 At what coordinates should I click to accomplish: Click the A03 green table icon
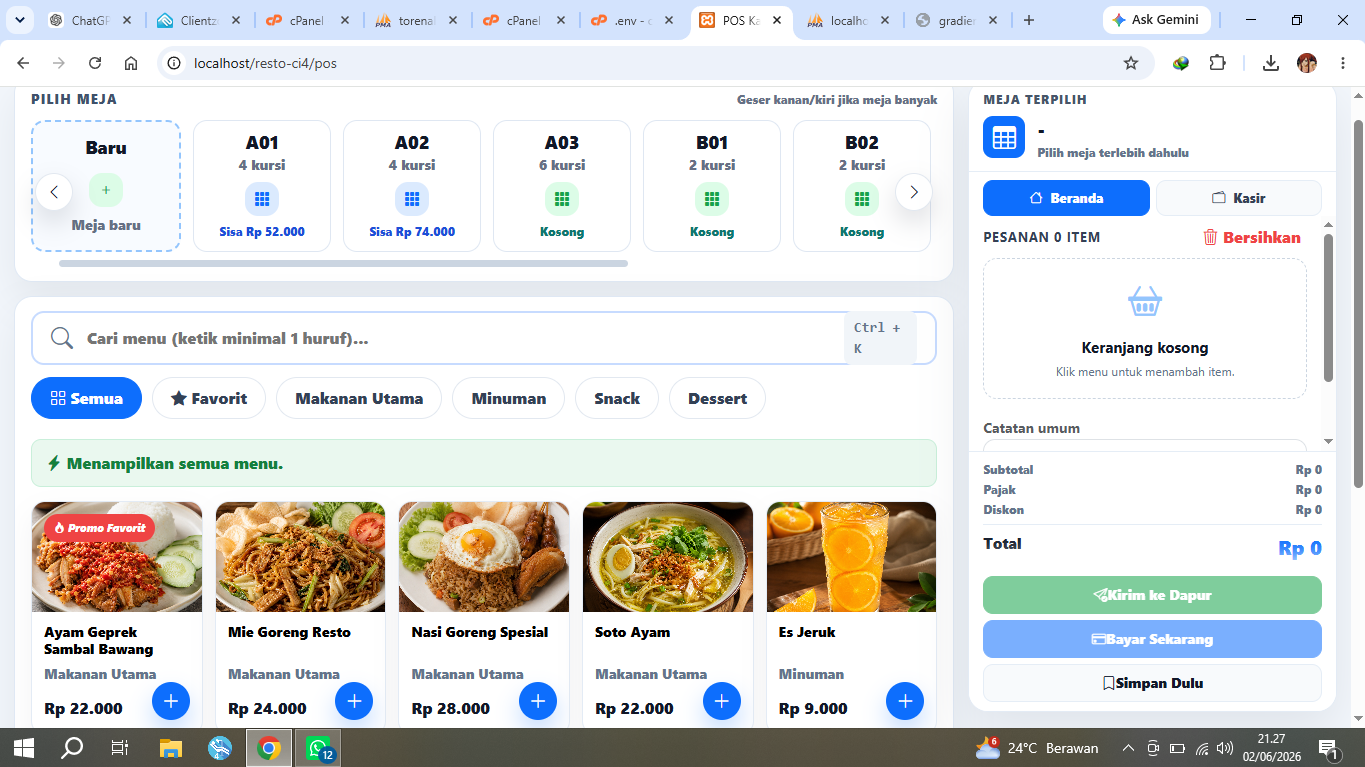click(x=562, y=199)
